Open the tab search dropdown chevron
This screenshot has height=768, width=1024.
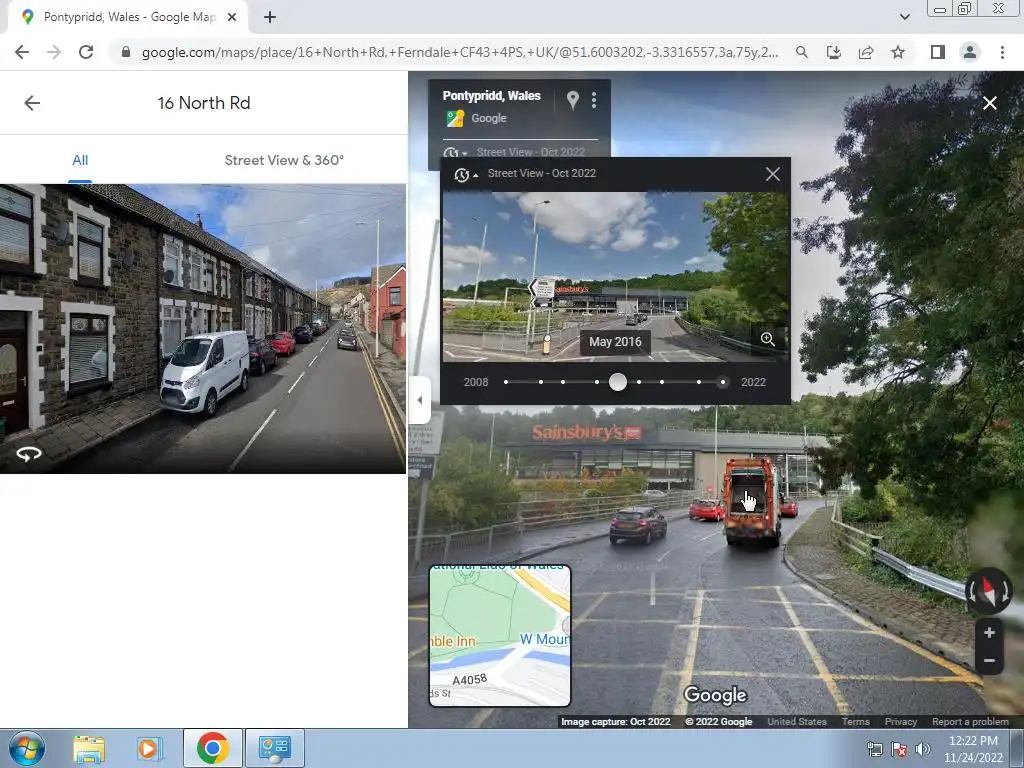(x=904, y=17)
